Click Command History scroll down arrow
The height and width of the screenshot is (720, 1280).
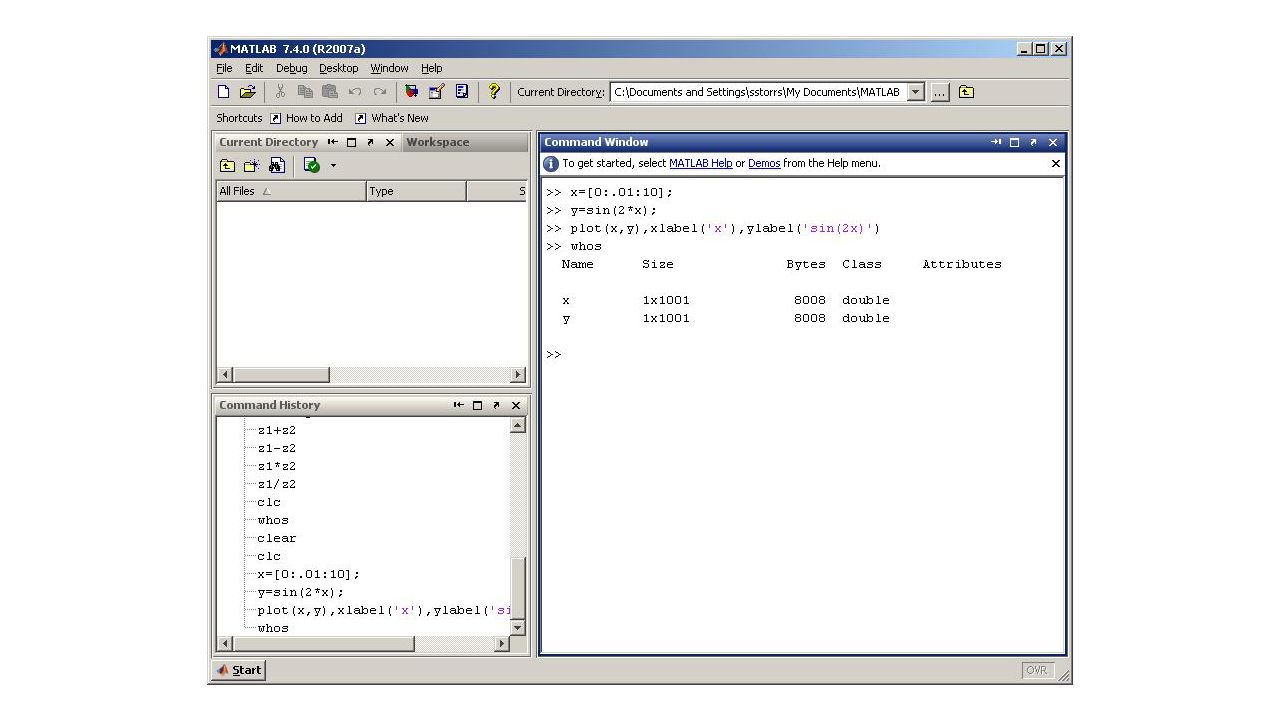coord(517,627)
